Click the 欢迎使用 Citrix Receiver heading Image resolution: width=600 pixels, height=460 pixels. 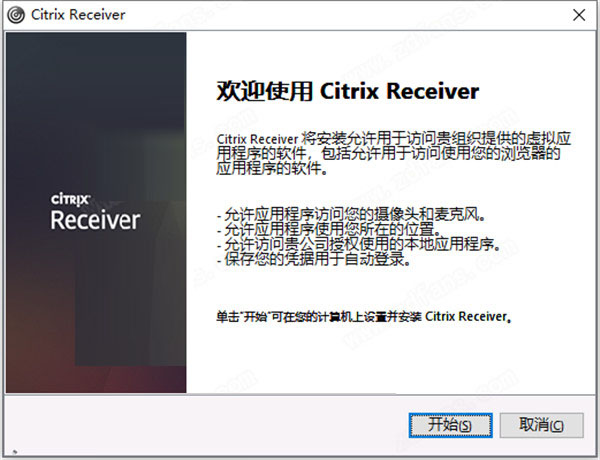347,91
